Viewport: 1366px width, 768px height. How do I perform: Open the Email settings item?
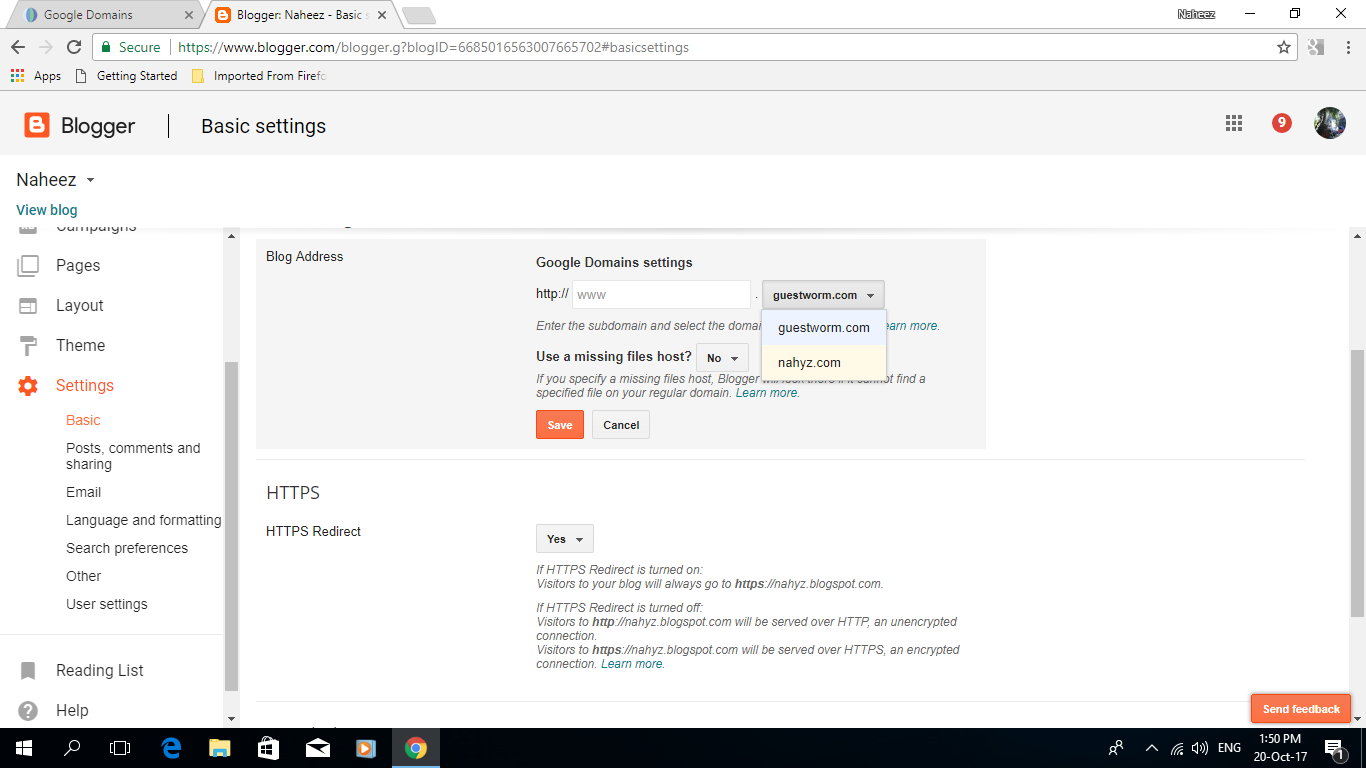[84, 492]
